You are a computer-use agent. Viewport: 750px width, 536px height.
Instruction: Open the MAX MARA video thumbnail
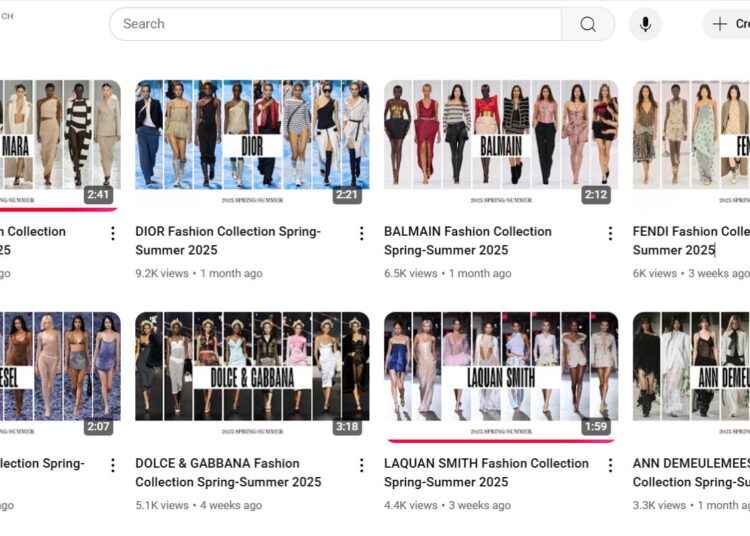coord(60,145)
